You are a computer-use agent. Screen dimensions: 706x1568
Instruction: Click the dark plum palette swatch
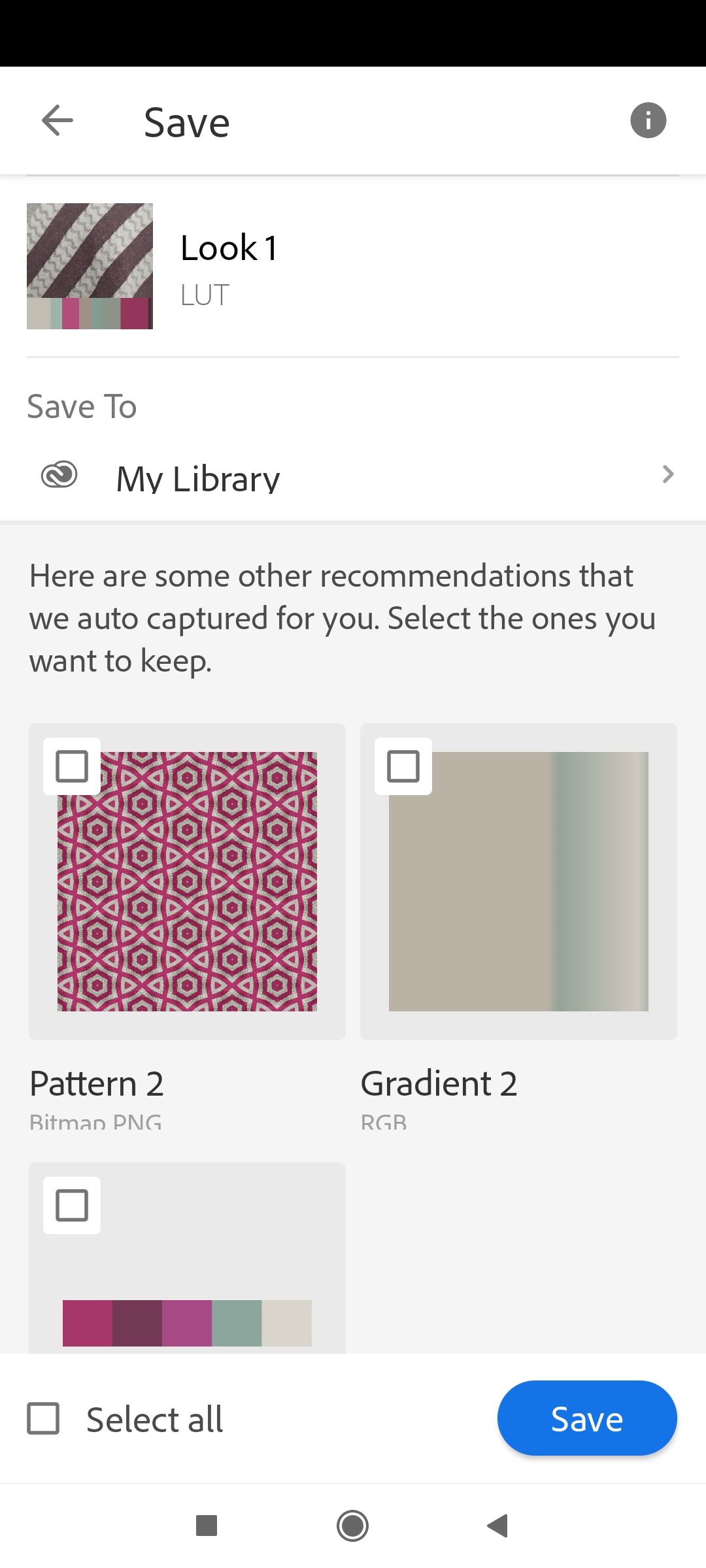[x=137, y=1323]
